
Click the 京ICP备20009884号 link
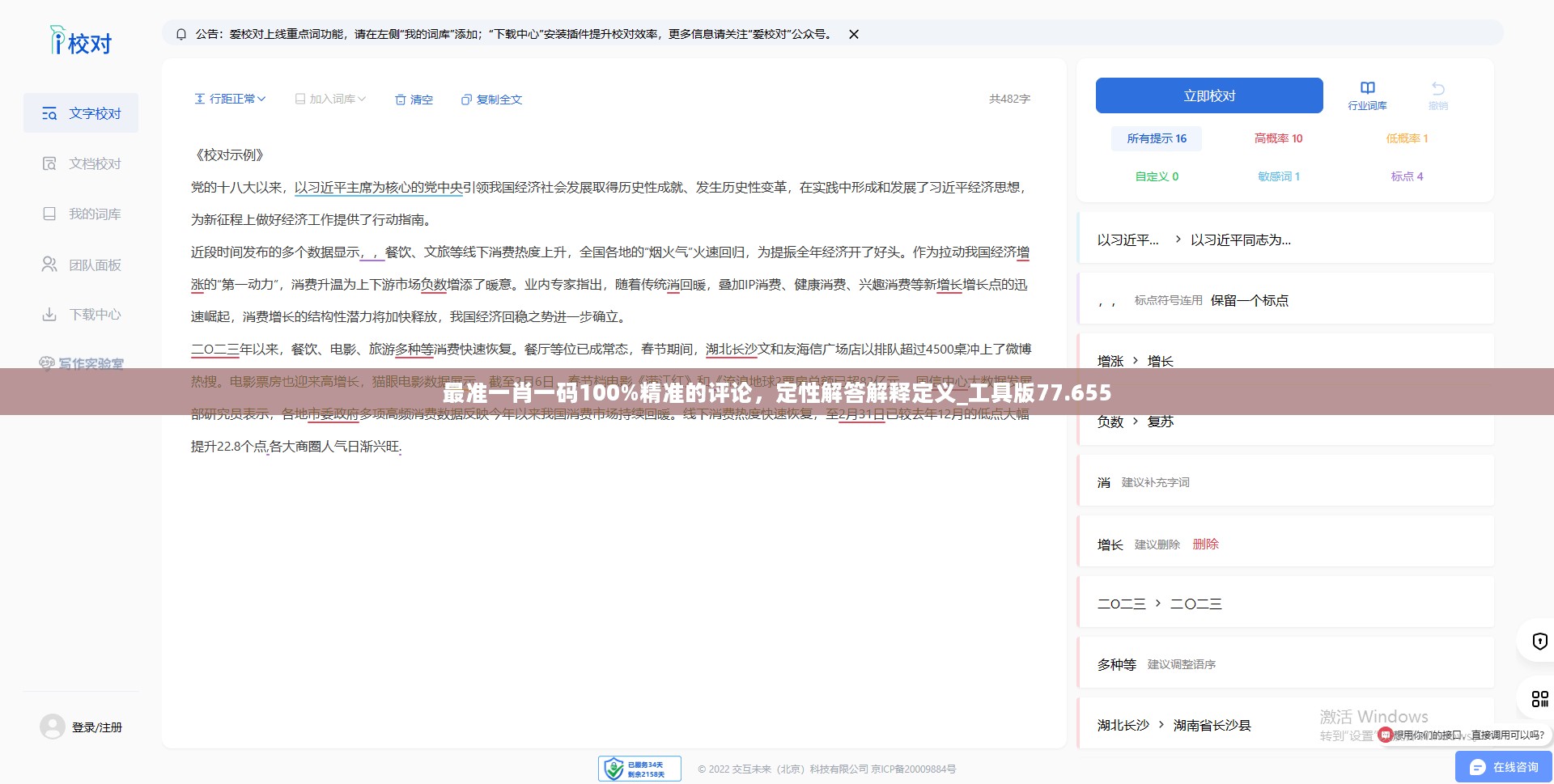click(x=913, y=769)
